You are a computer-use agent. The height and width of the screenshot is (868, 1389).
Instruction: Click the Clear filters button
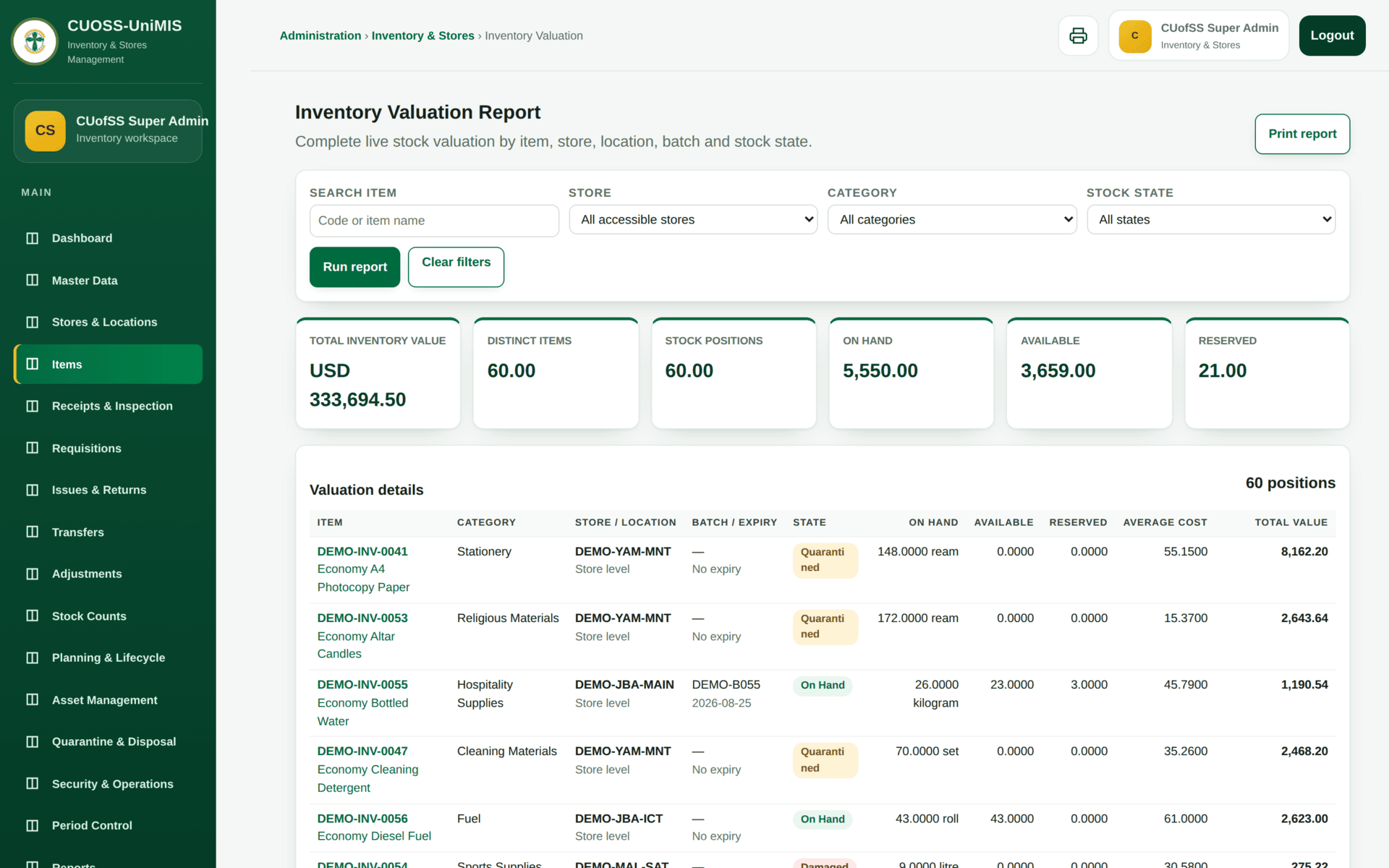coord(456,267)
